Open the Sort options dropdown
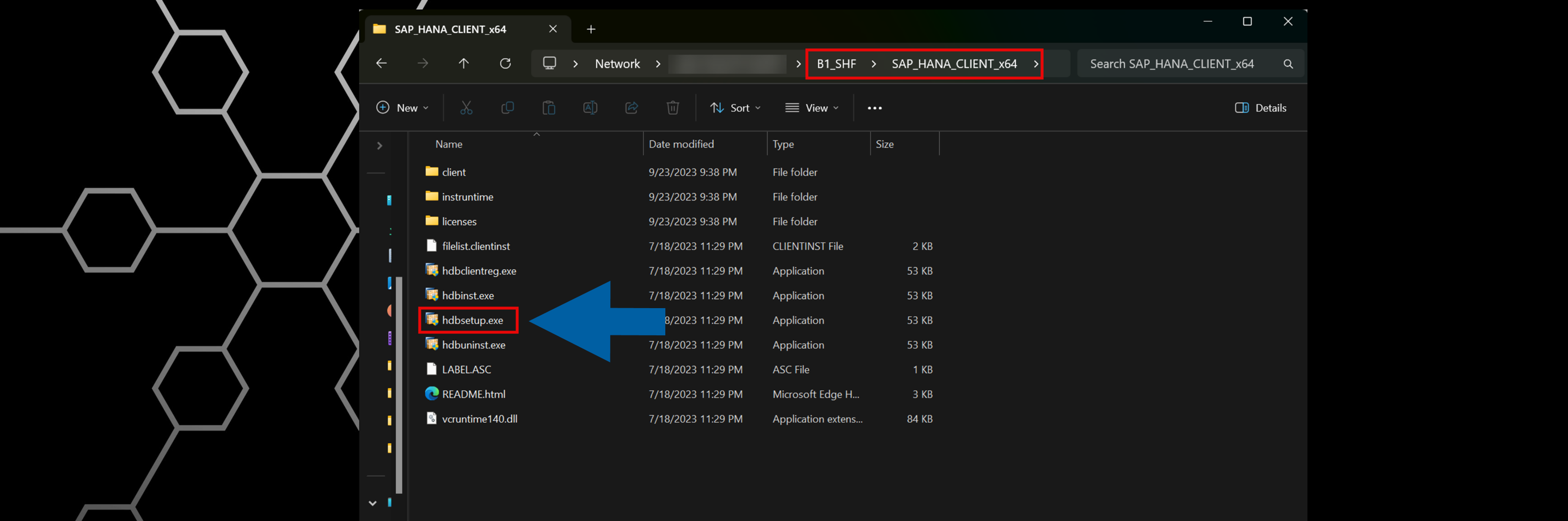 pyautogui.click(x=734, y=108)
